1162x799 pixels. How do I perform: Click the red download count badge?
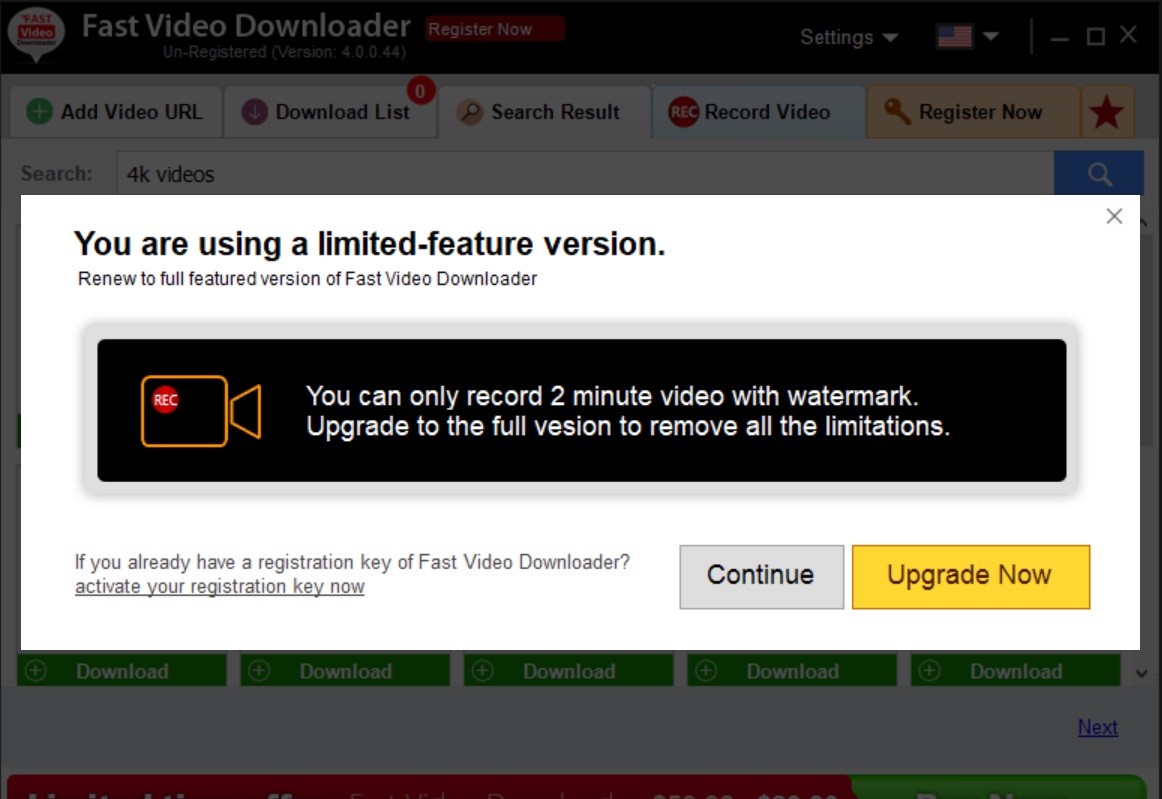[x=420, y=92]
